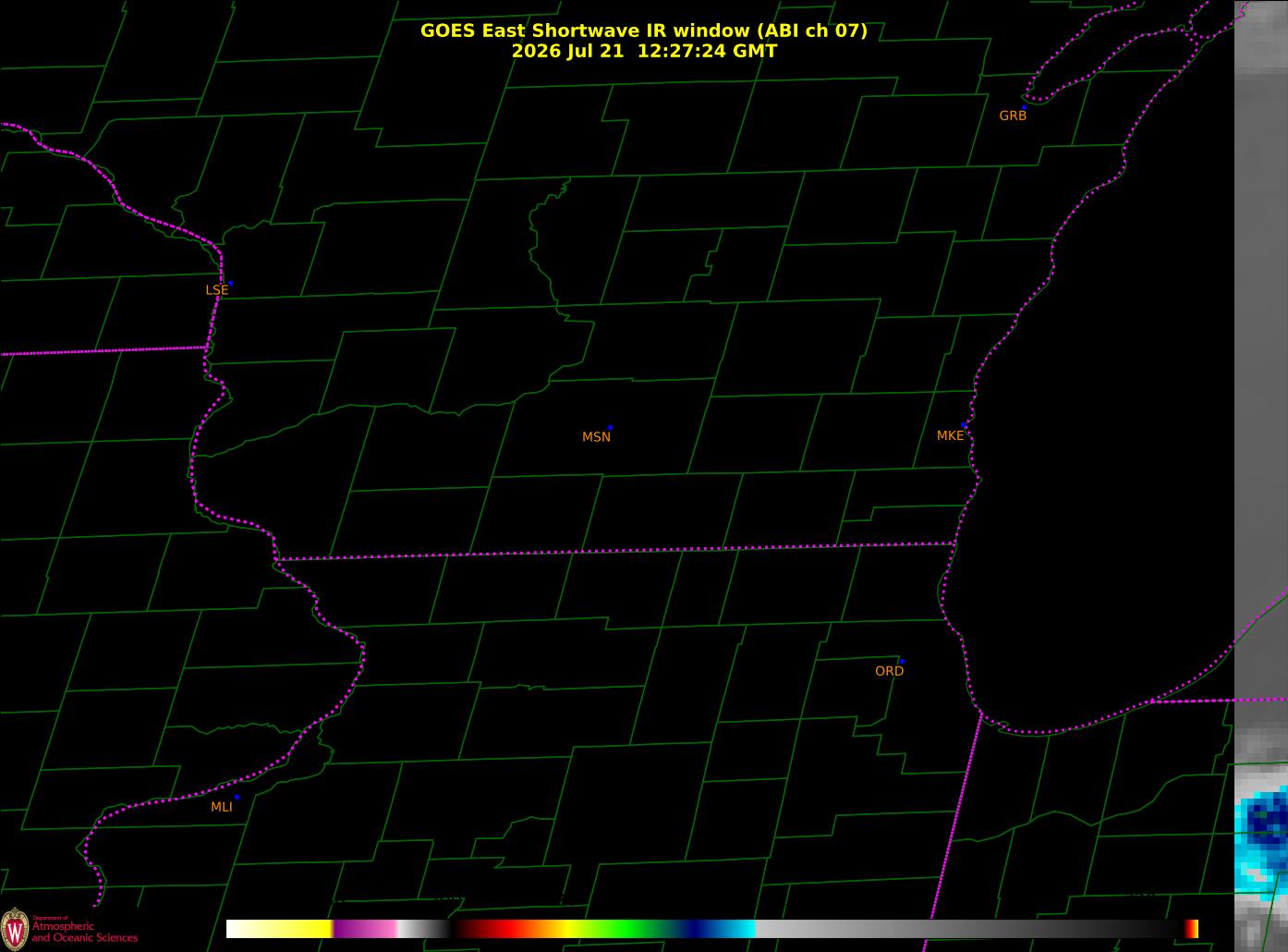Click the orange-red end of the color bar
This screenshot has height=952, width=1288.
coord(1192,929)
